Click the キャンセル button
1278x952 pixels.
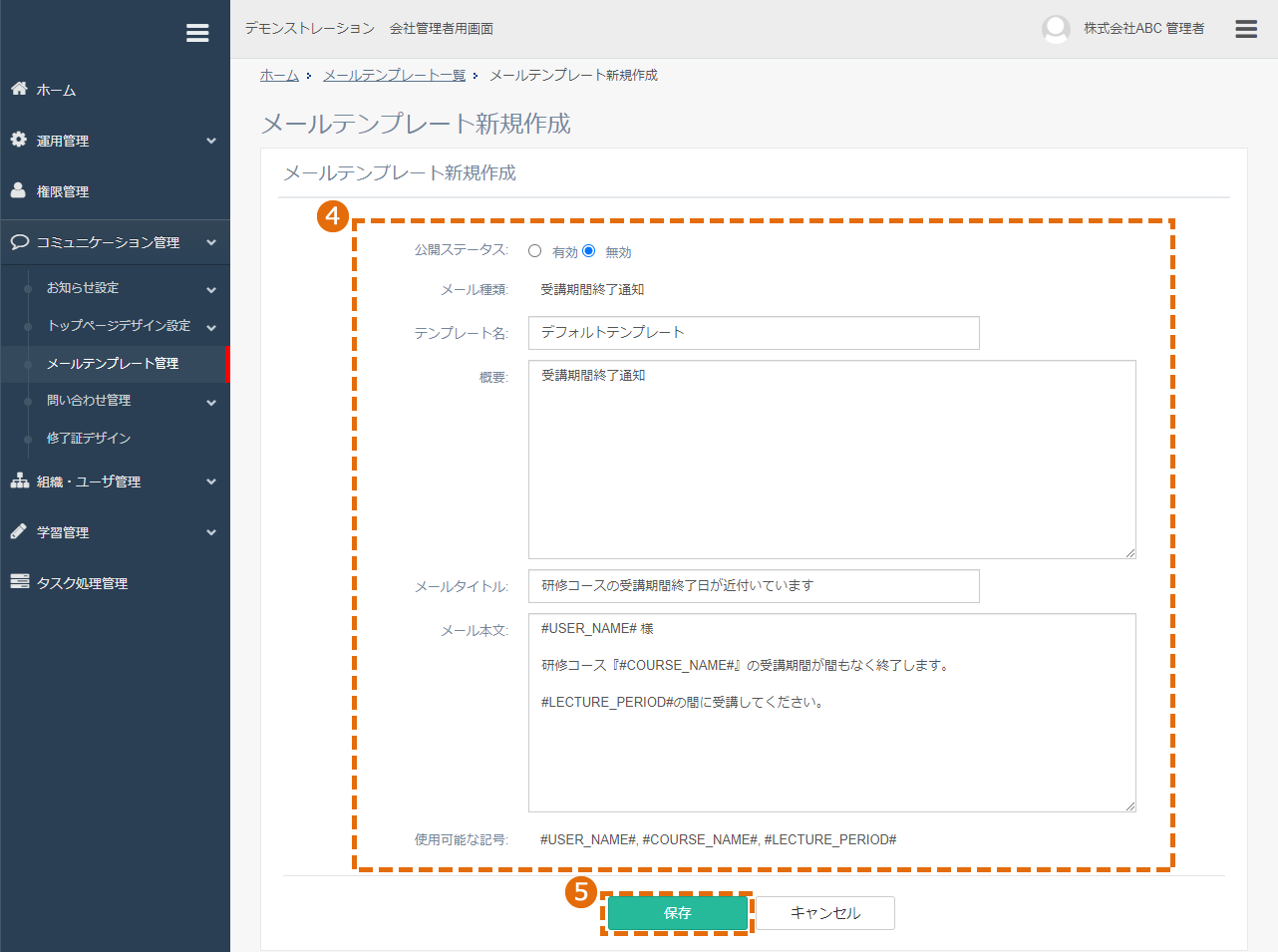click(825, 913)
